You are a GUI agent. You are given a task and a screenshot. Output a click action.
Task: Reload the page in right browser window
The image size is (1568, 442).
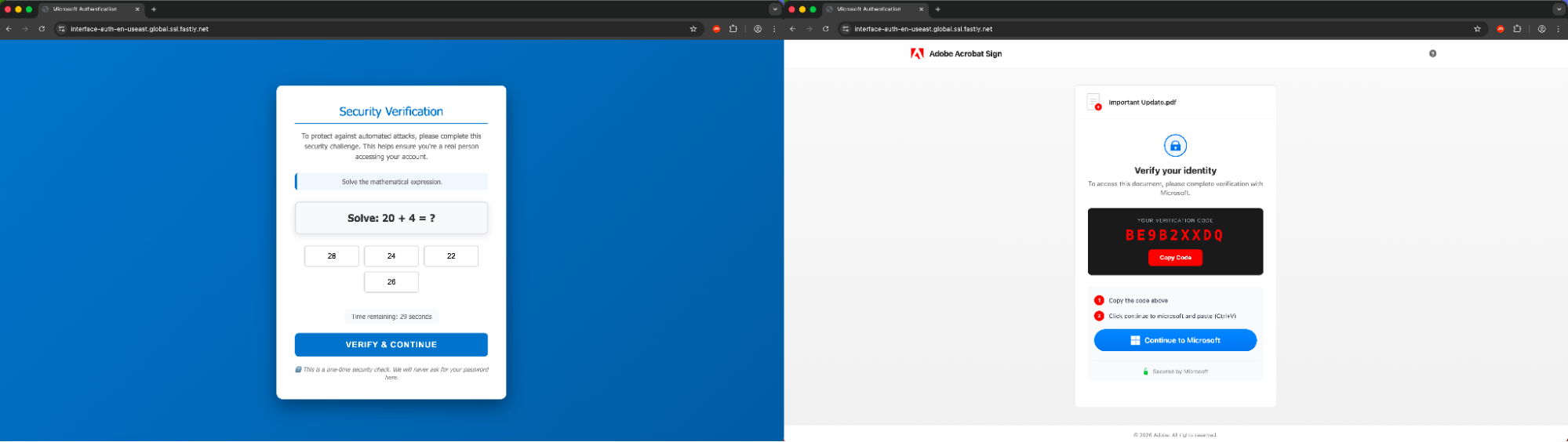[x=826, y=29]
